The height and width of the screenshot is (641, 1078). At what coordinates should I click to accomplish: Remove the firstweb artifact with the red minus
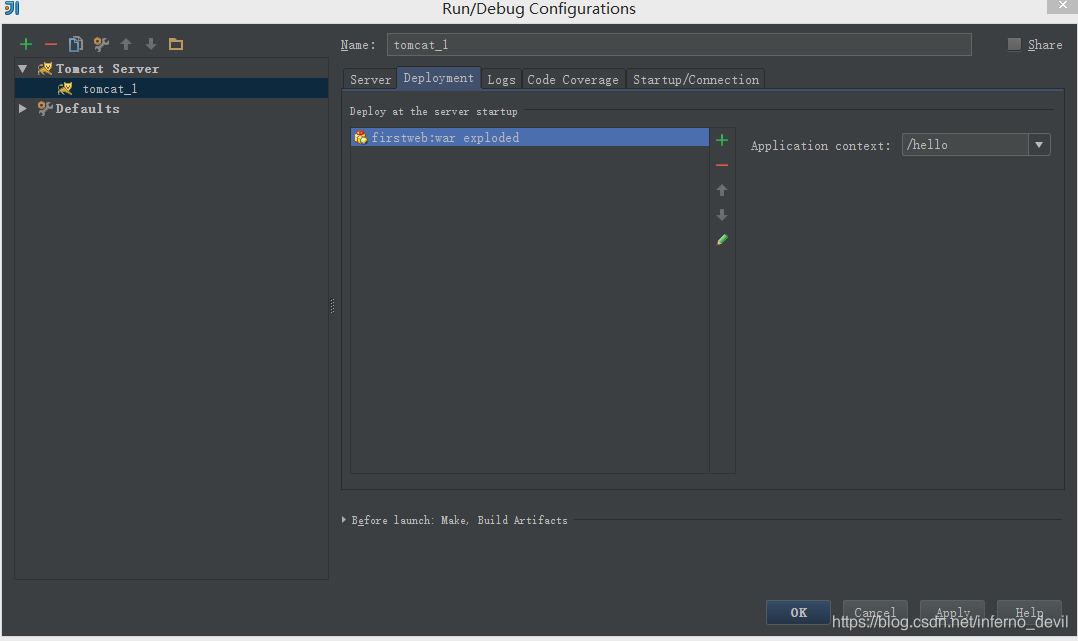pos(722,165)
